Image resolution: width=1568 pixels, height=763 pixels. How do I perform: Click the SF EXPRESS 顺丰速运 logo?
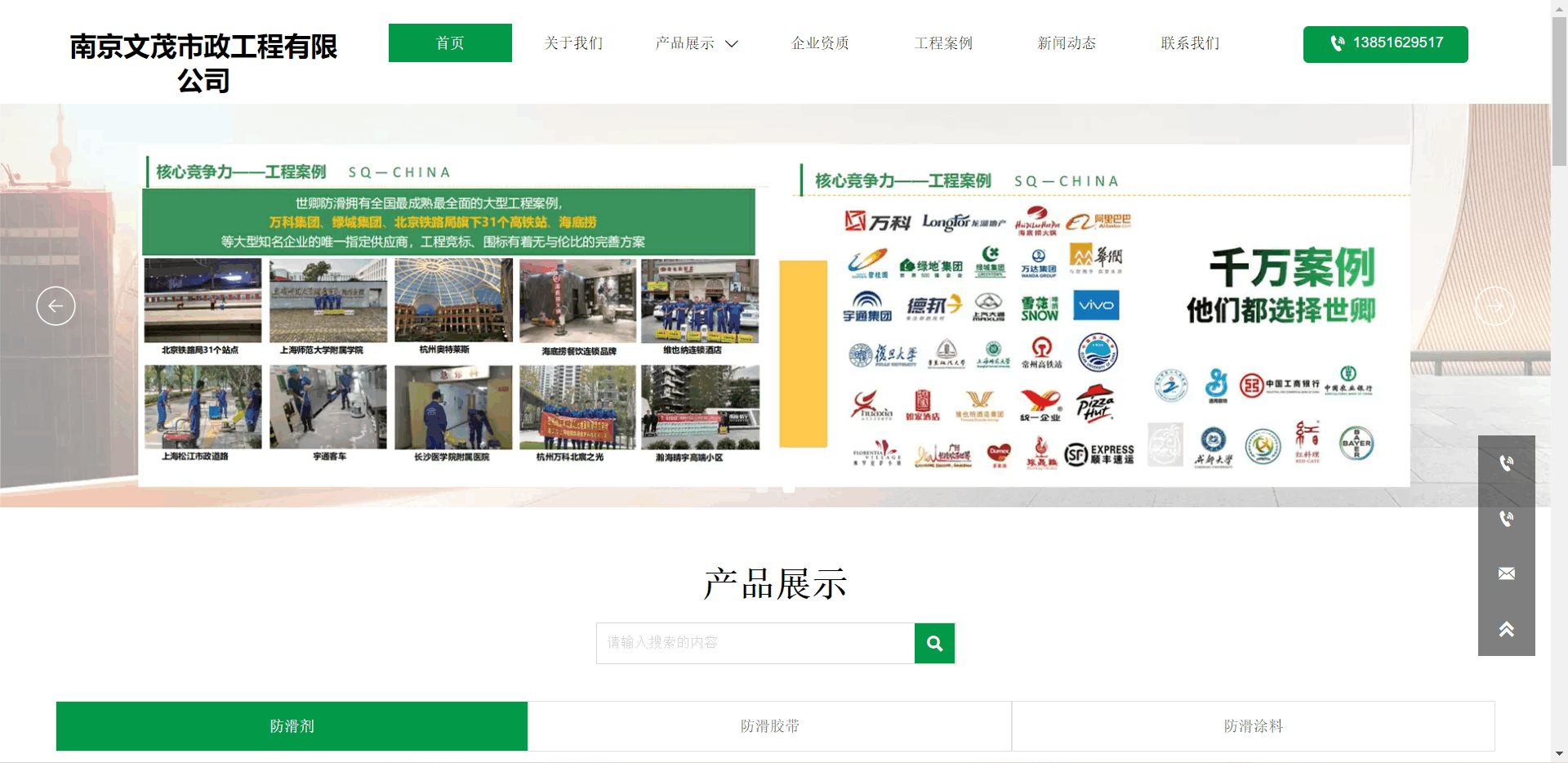coord(1099,454)
